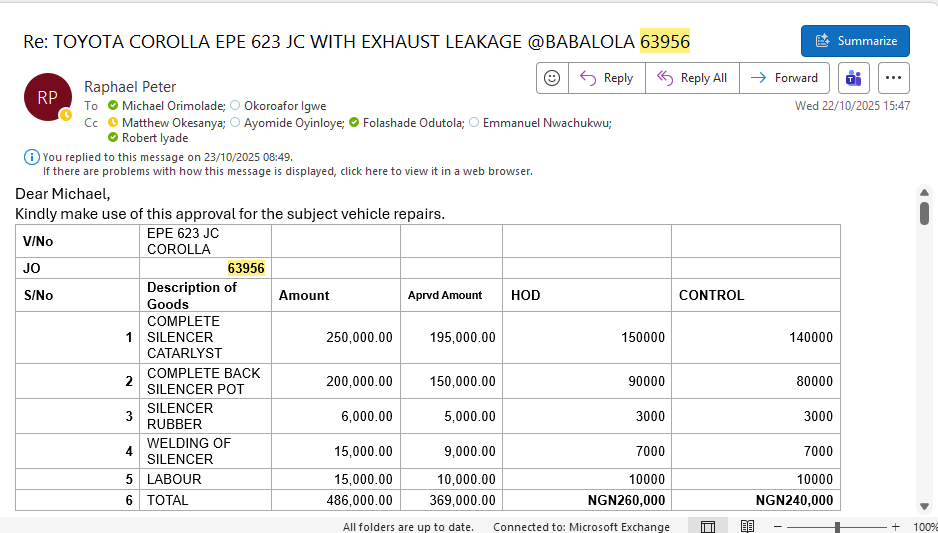Viewport: 938px width, 533px height.
Task: Click the total amount 486,000.00
Action: click(x=336, y=500)
